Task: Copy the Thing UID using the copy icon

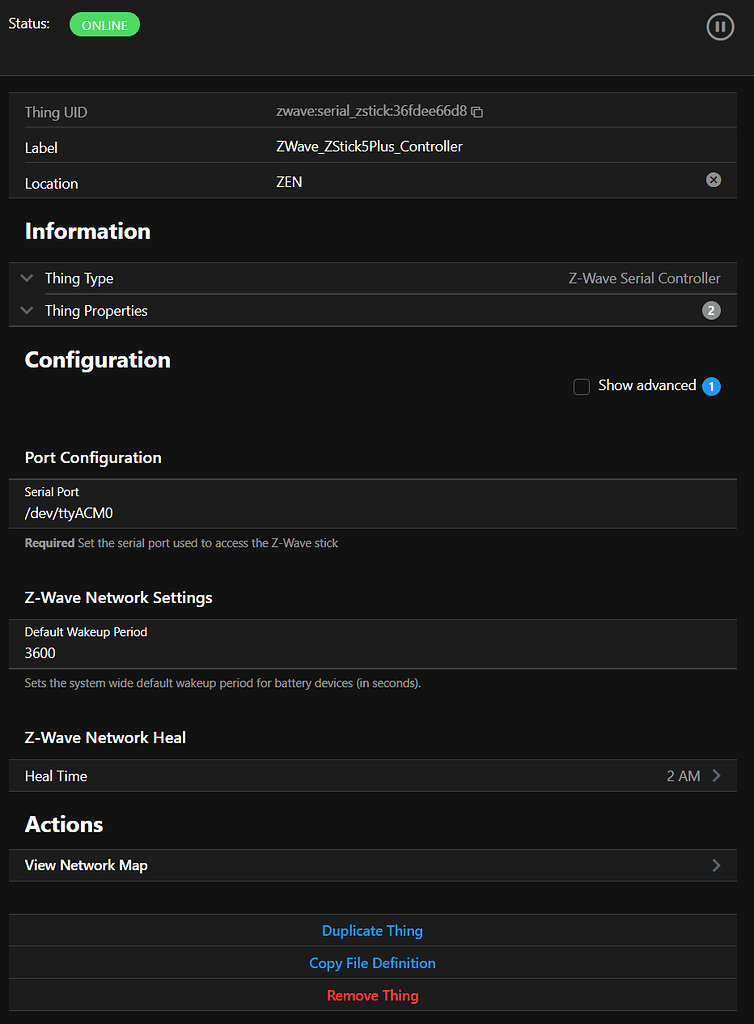Action: 477,111
